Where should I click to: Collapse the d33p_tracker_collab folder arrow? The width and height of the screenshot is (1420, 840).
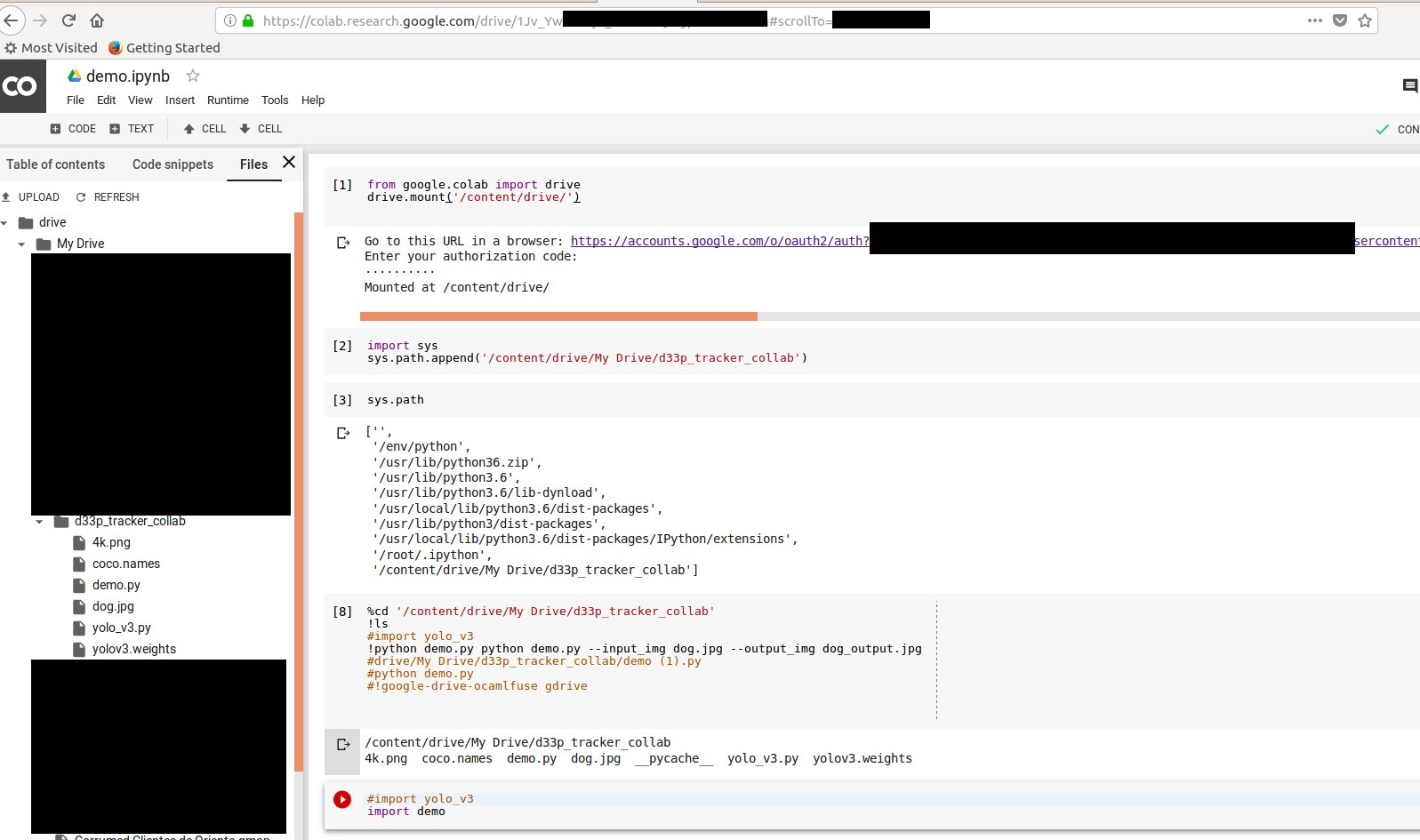39,522
